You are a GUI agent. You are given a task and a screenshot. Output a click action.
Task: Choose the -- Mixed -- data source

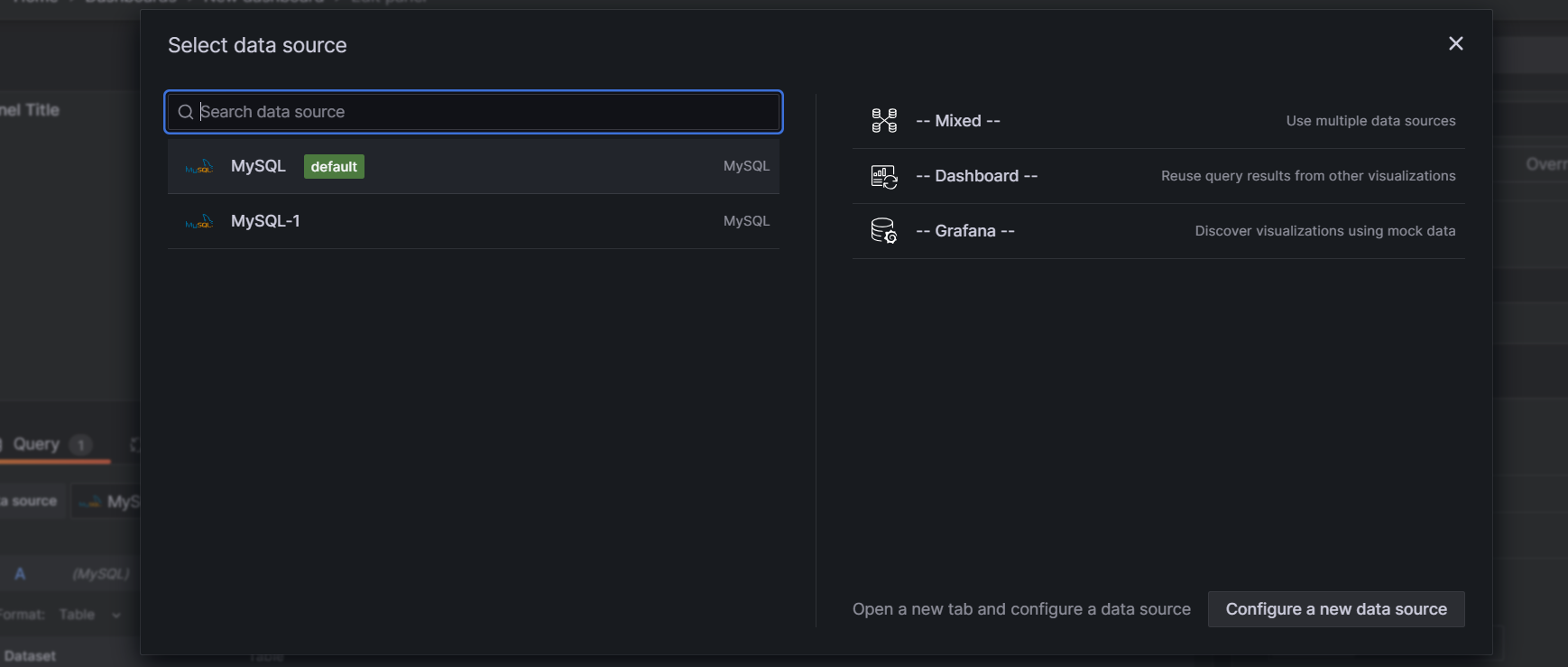[1158, 121]
